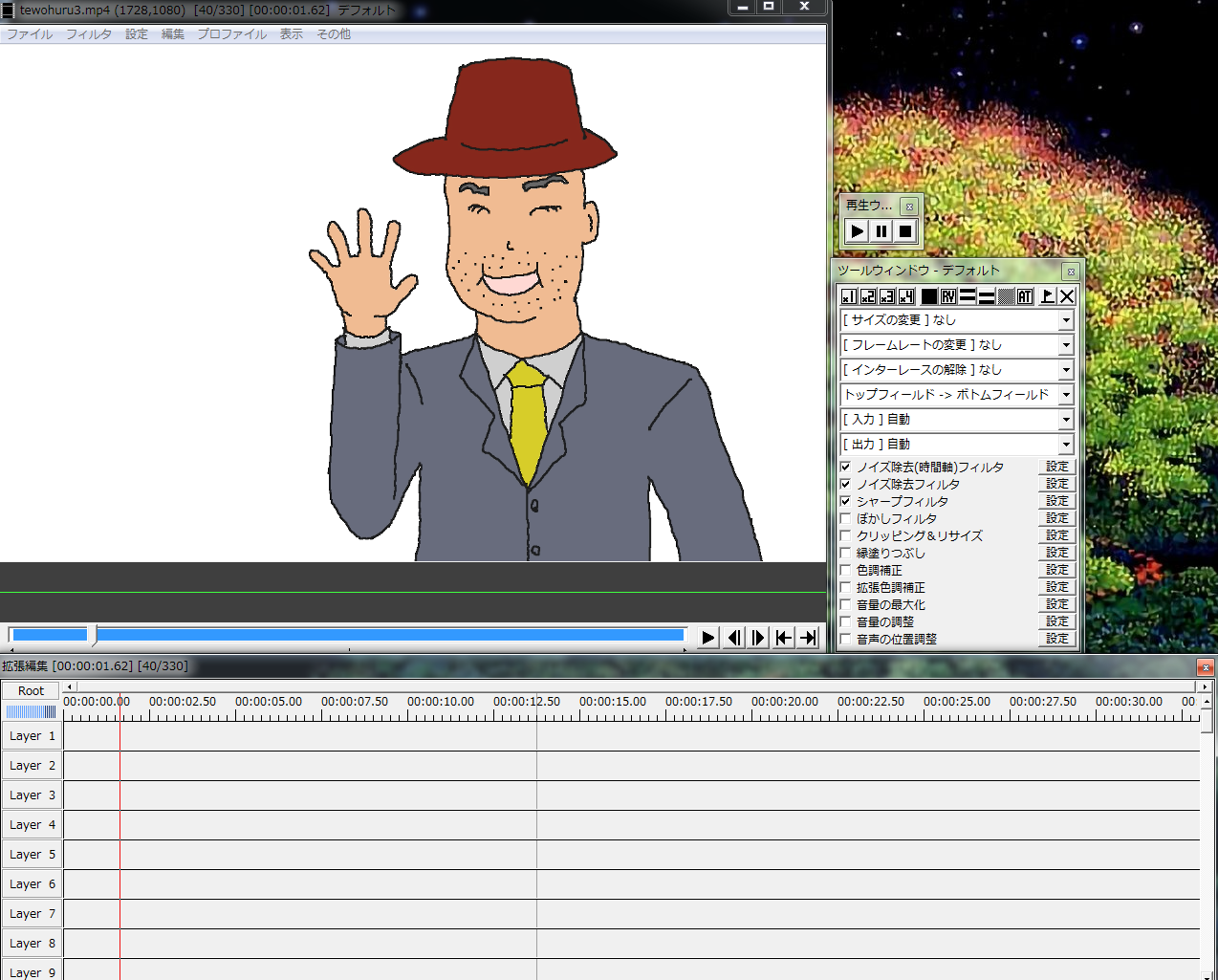Disable the シャープフィルタ checkbox
The width and height of the screenshot is (1218, 980).
845,501
